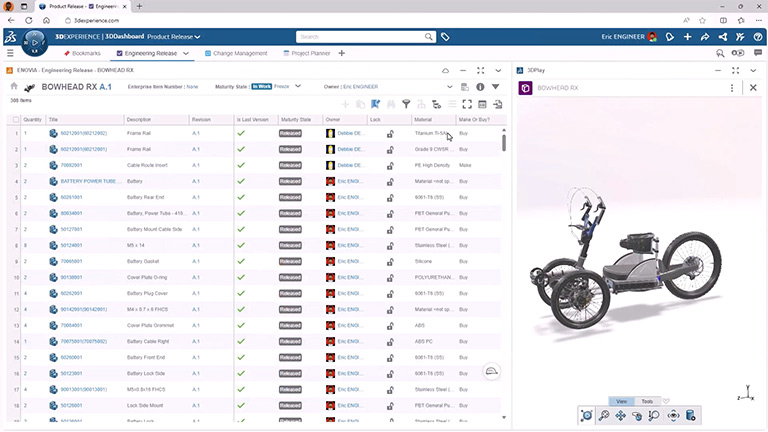Select the pan arrows tool in 3DPlay
Image resolution: width=768 pixels, height=432 pixels.
click(x=621, y=415)
